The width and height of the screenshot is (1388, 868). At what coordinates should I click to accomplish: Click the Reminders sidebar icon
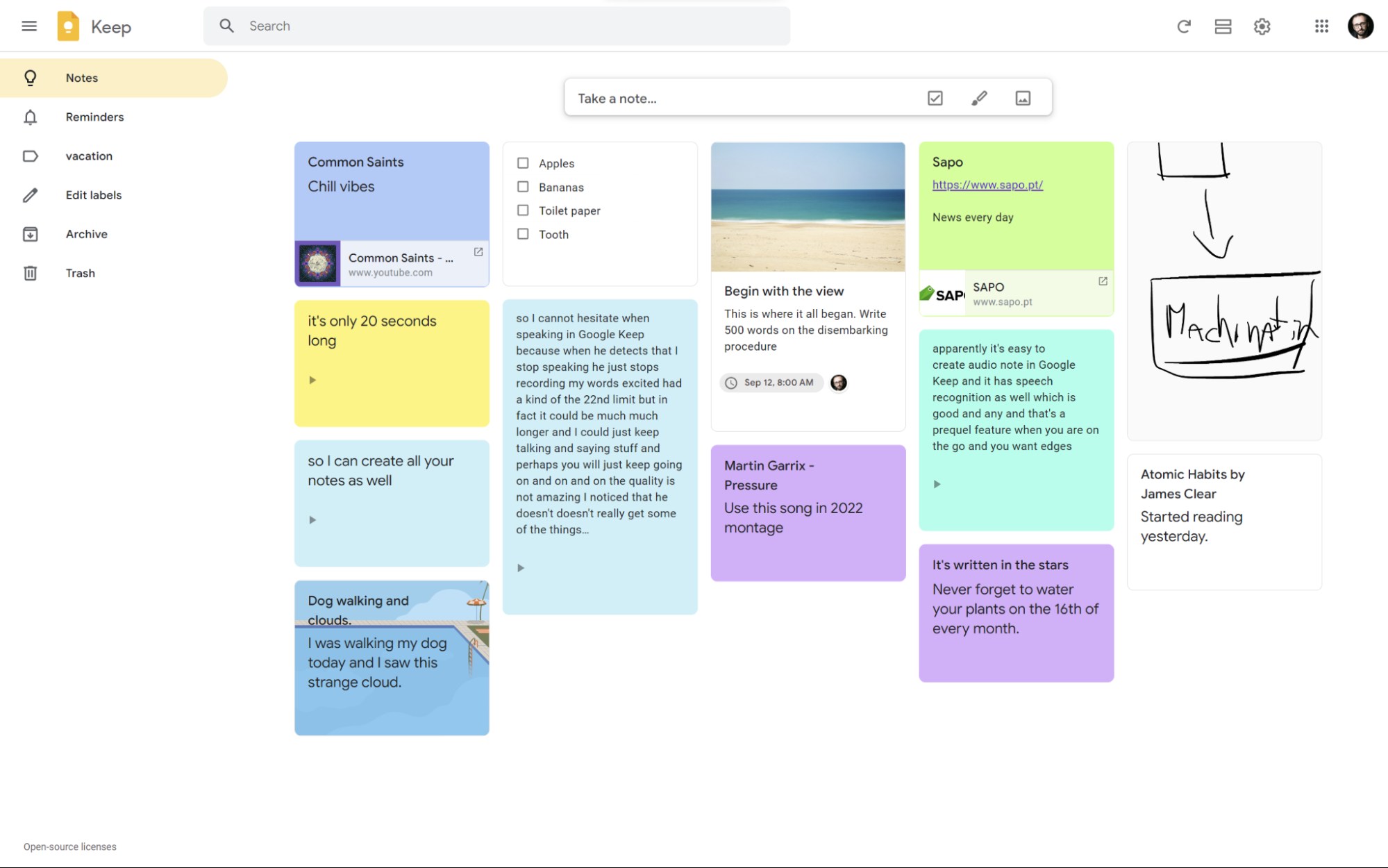click(30, 117)
